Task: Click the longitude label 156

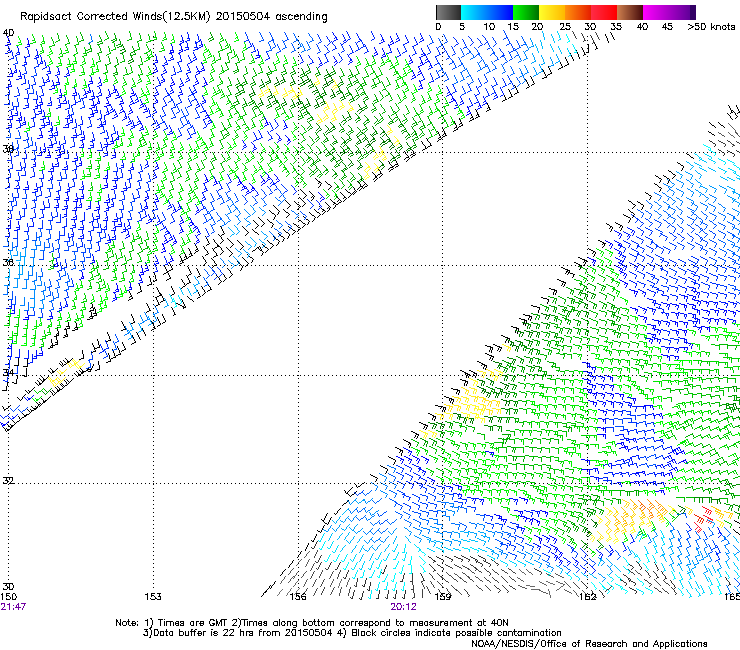Action: [298, 597]
